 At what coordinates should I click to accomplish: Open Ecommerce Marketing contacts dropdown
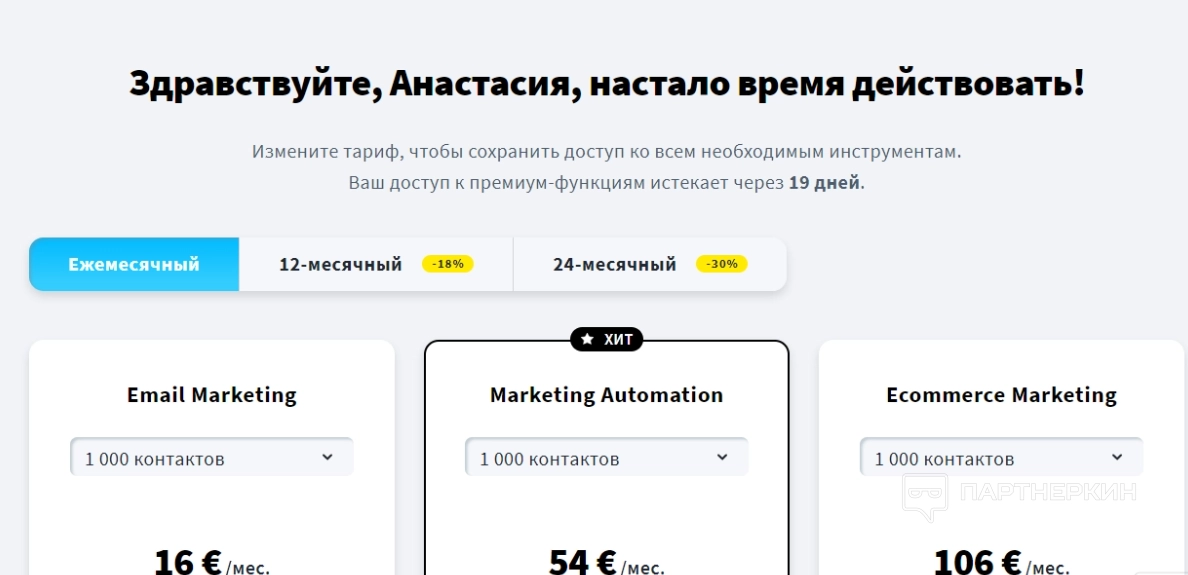(x=1001, y=459)
